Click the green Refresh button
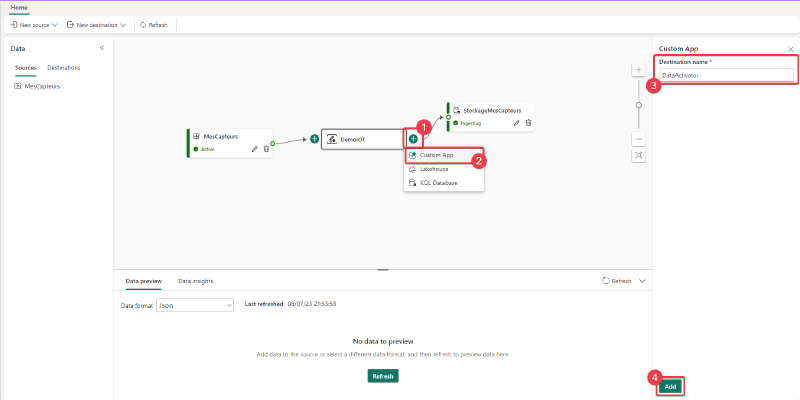This screenshot has width=800, height=400. [x=383, y=376]
